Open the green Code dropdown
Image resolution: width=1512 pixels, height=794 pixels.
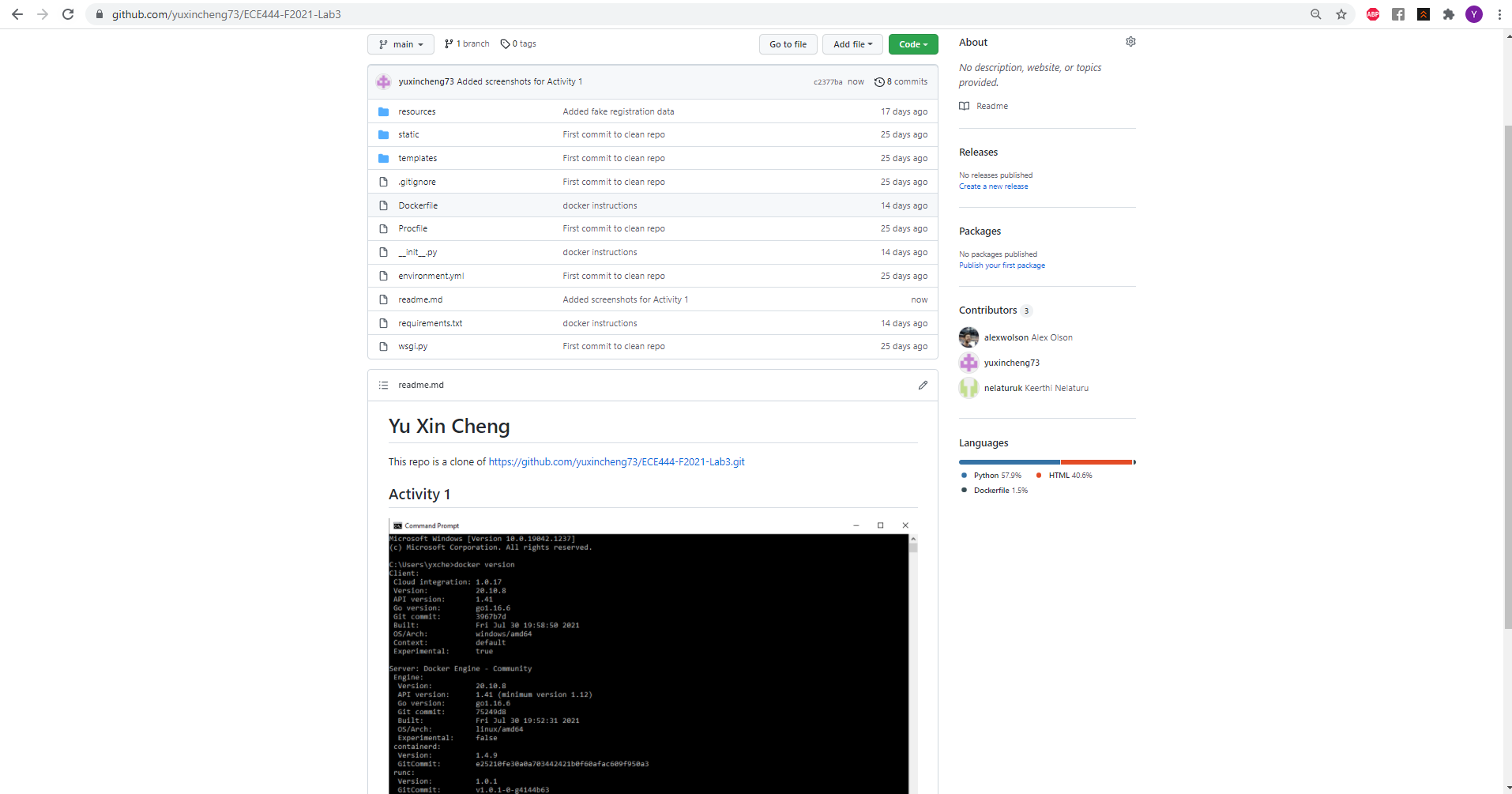pyautogui.click(x=913, y=44)
